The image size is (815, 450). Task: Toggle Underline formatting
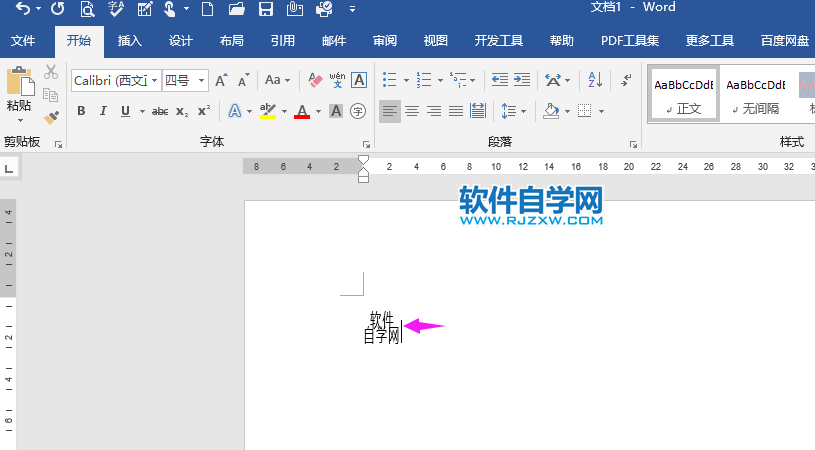[x=125, y=111]
